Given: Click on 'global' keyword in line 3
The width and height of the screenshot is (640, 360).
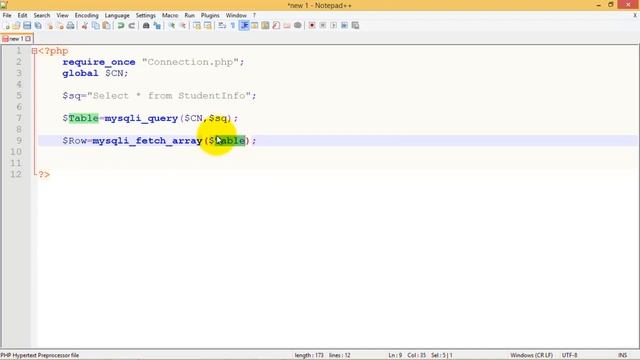Looking at the screenshot, I should click(80, 73).
